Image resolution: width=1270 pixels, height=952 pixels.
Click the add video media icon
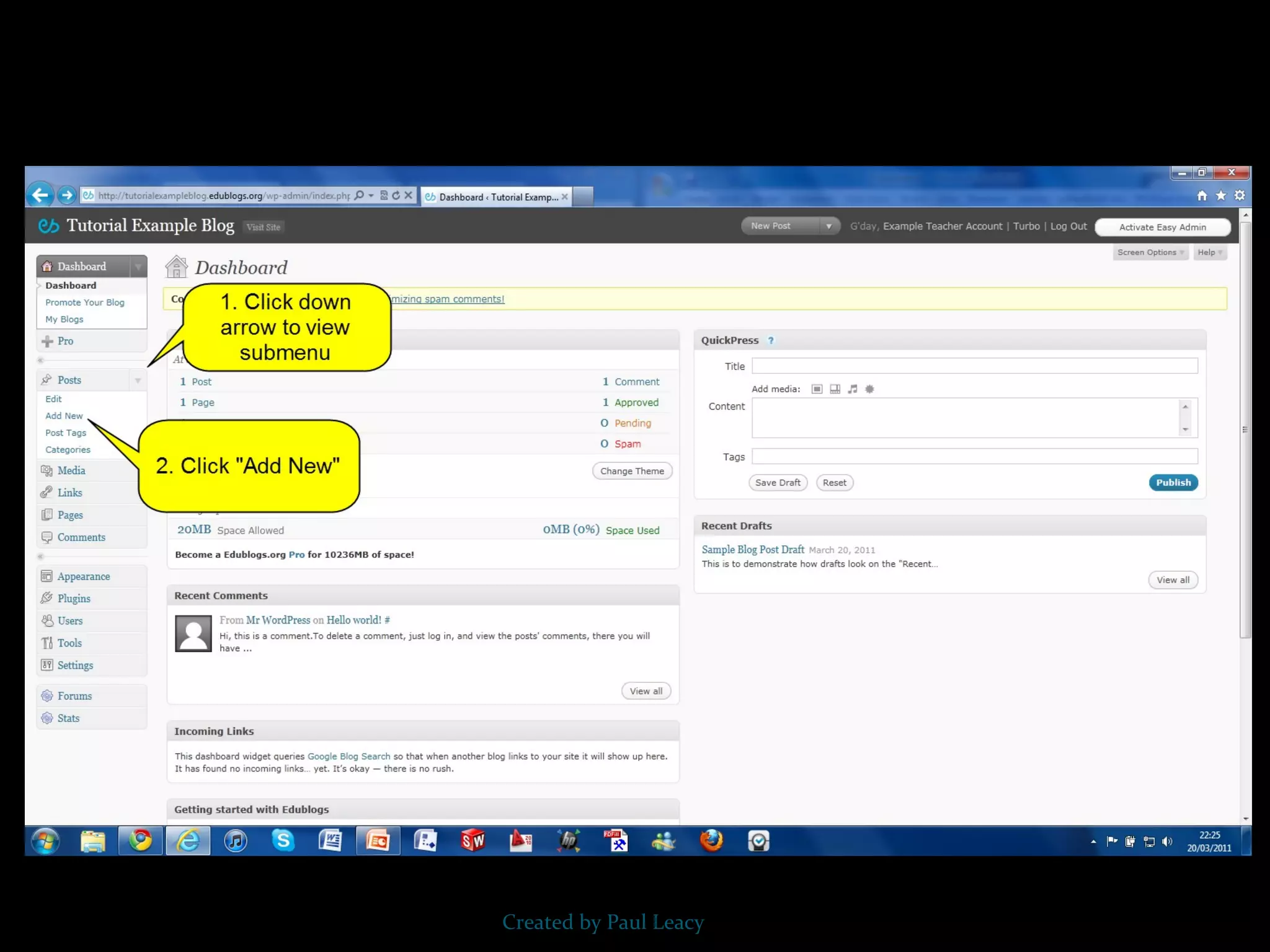coord(835,389)
